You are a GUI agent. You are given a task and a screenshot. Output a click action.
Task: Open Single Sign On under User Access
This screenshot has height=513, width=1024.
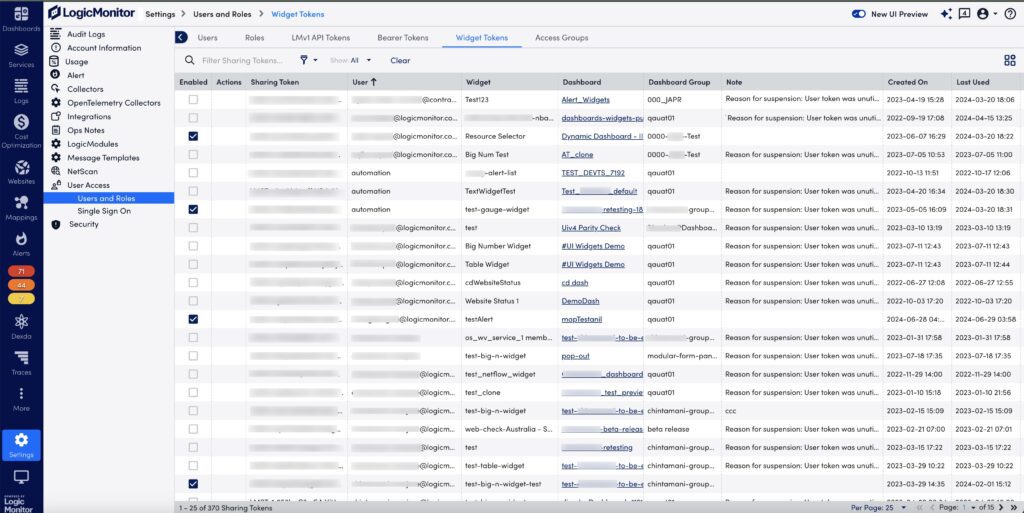[104, 211]
